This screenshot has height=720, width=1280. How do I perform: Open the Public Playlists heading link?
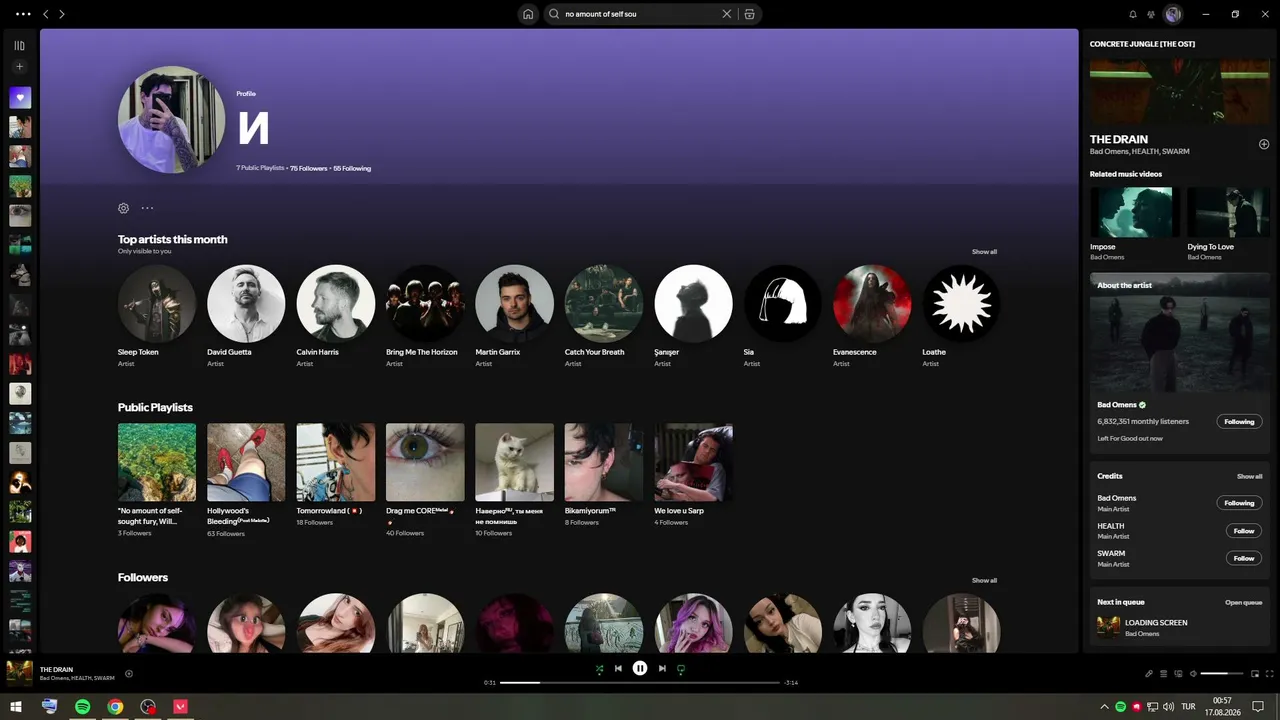[x=155, y=407]
